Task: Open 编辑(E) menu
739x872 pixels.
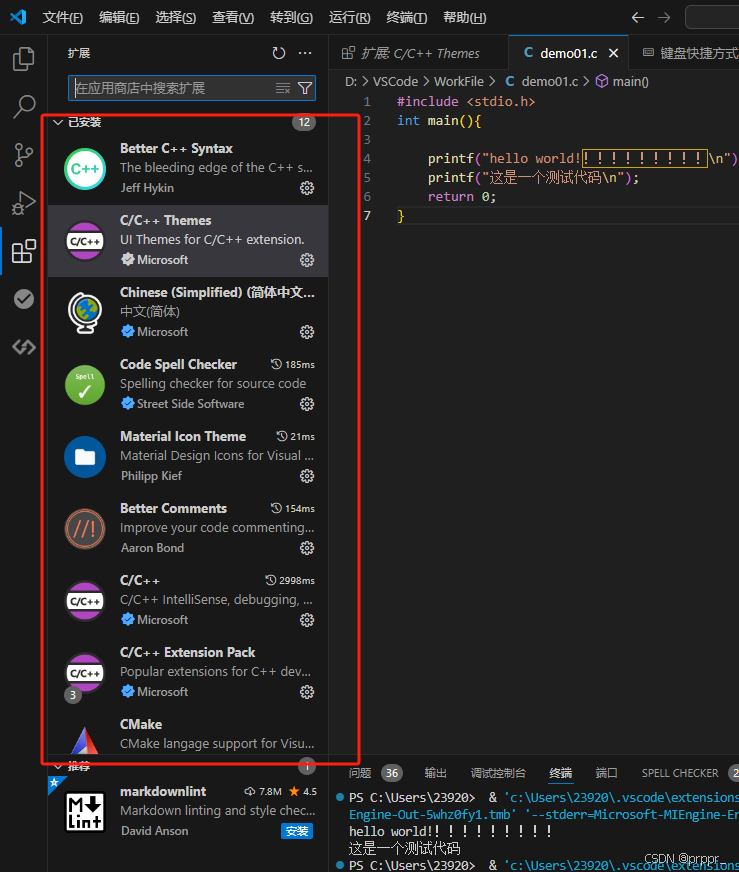Action: [x=118, y=18]
